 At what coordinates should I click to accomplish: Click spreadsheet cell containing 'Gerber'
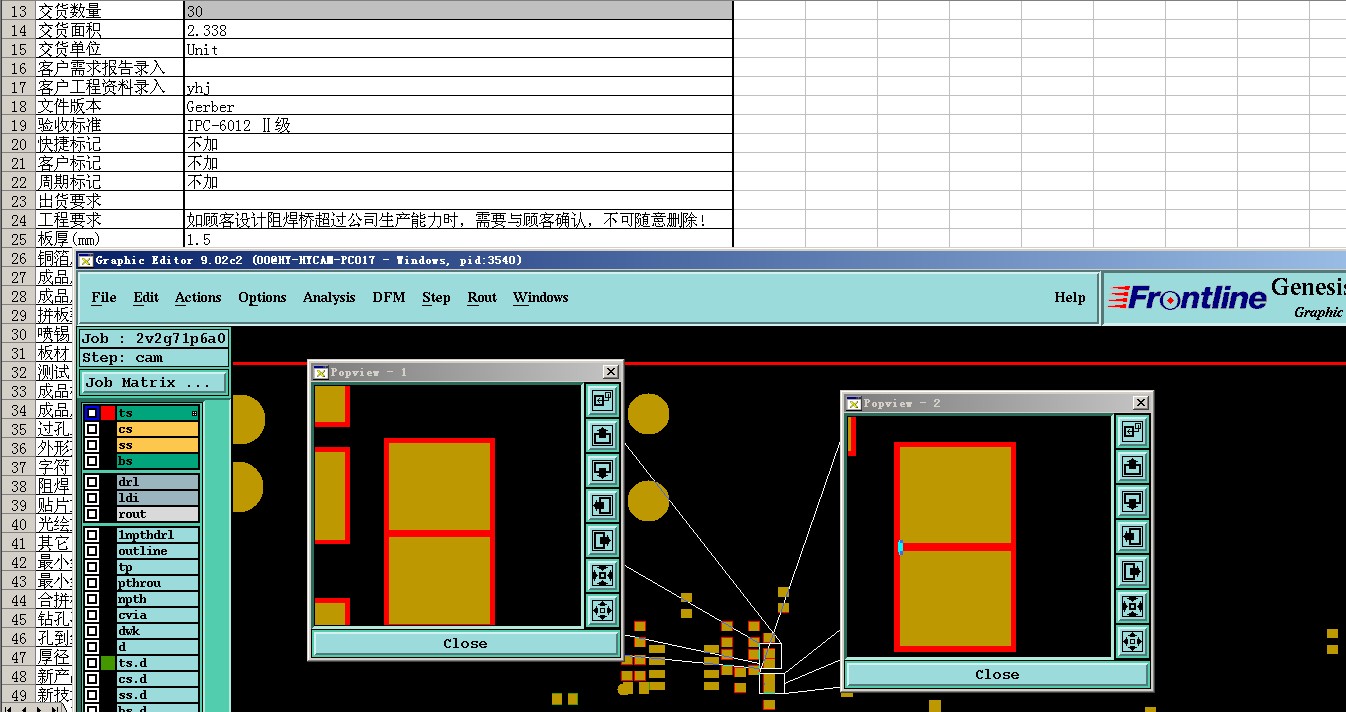(459, 106)
